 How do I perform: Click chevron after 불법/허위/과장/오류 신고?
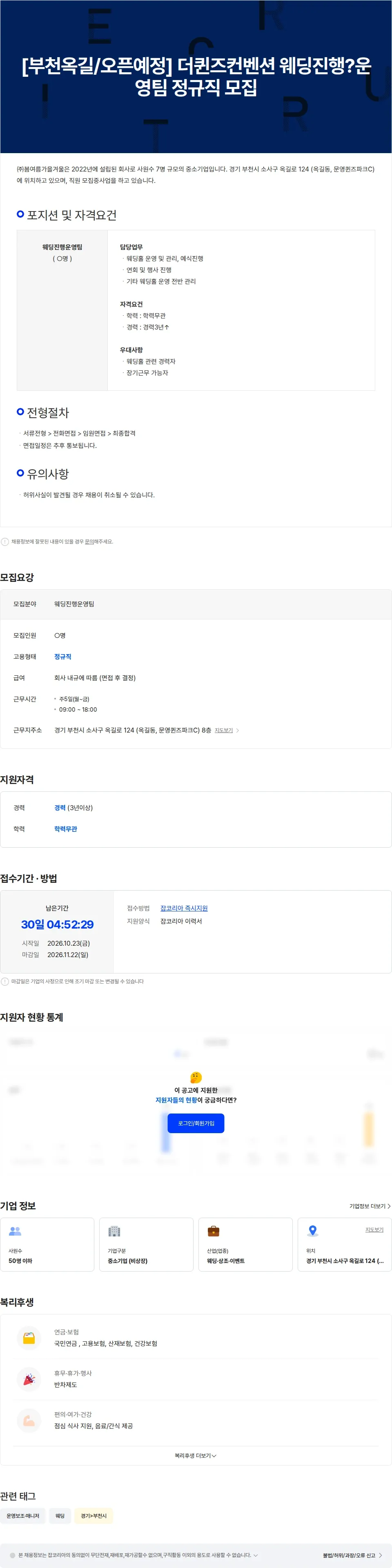381,1555
